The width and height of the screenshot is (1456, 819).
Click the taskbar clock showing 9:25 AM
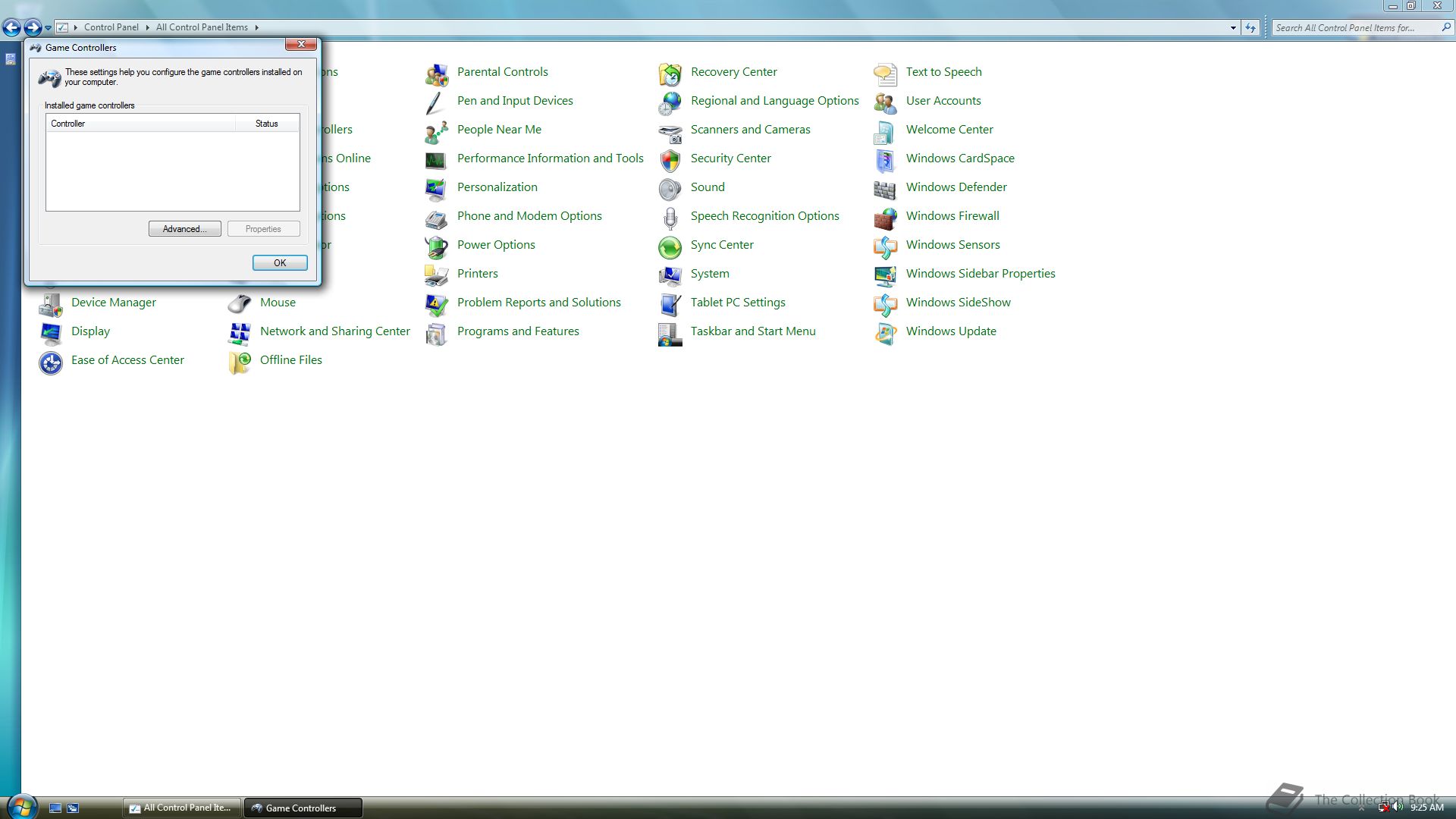coord(1426,808)
